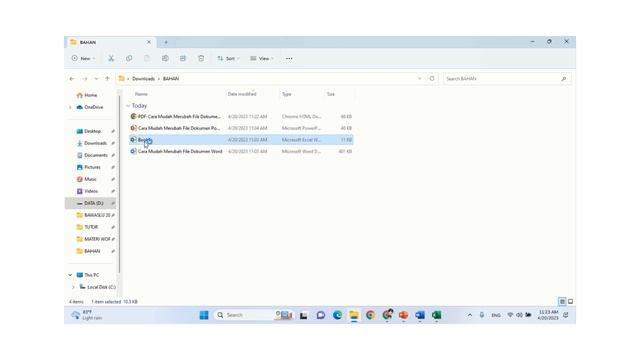Sort by the Size column header

(331, 94)
